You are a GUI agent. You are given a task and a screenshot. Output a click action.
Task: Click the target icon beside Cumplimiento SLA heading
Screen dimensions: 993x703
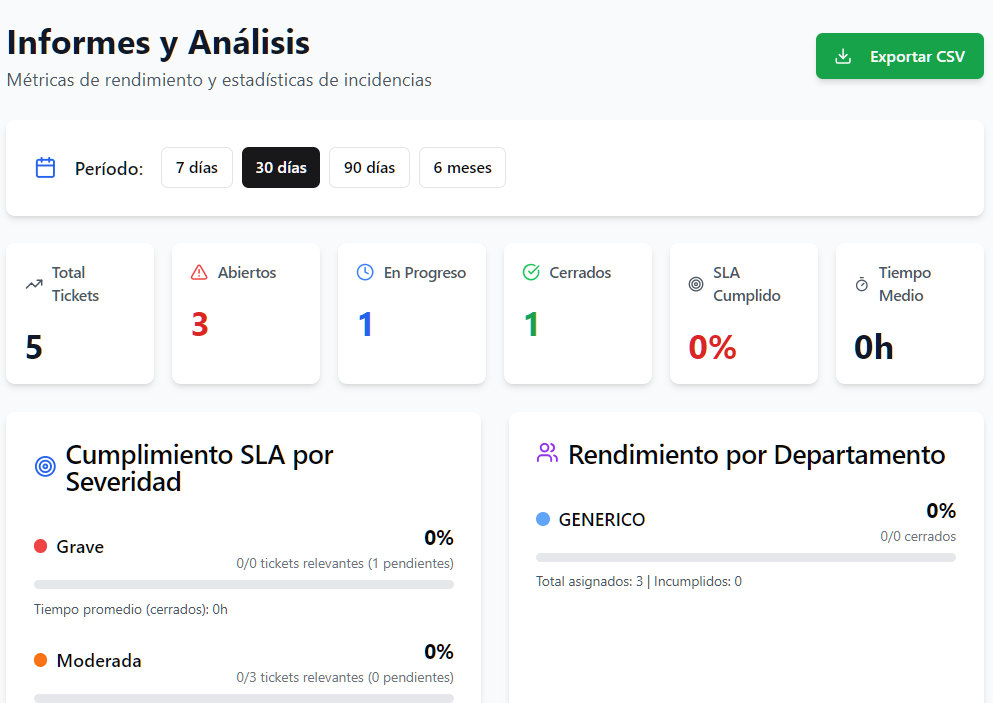tap(45, 466)
